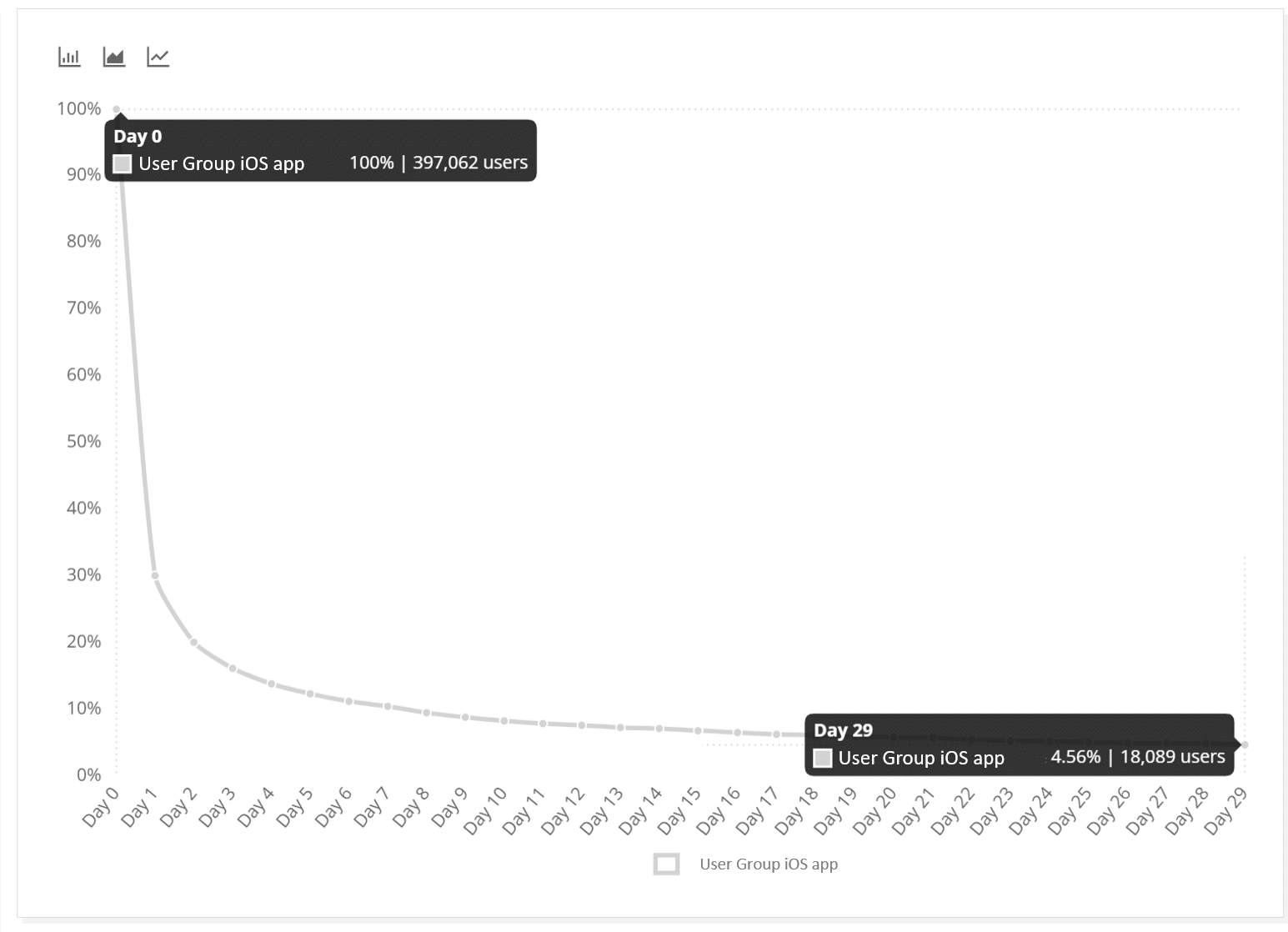Select the Day 14 data point on curve
The width and height of the screenshot is (1288, 932).
(659, 729)
